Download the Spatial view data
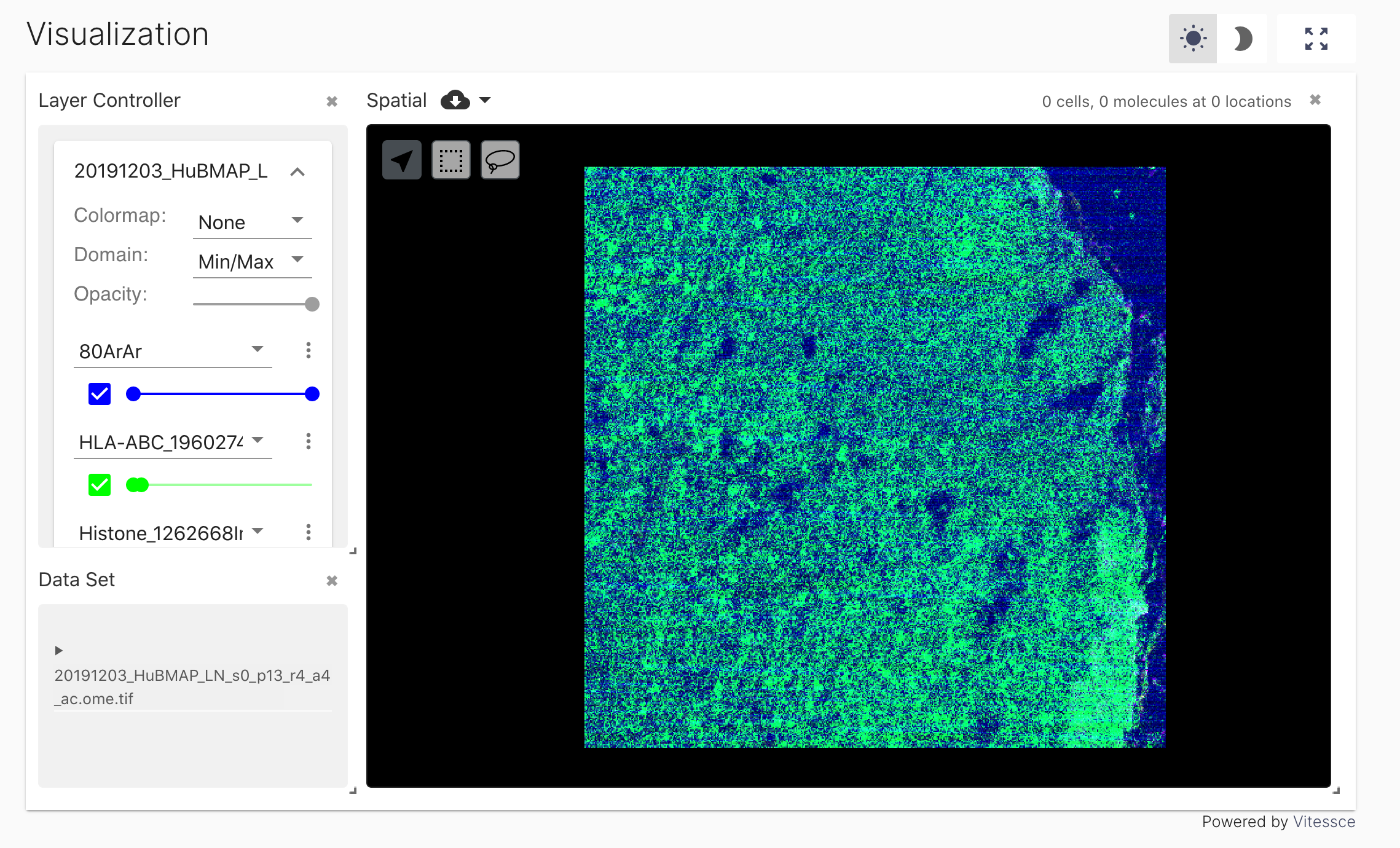 [455, 100]
